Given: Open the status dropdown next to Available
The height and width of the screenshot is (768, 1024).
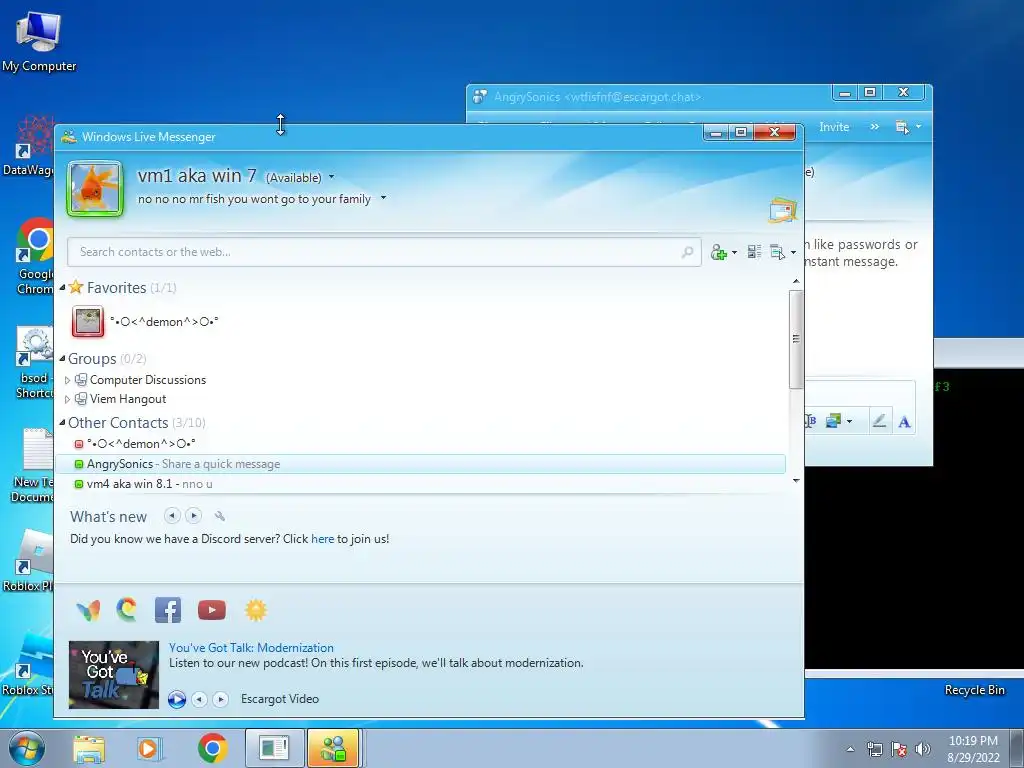Looking at the screenshot, I should [x=331, y=177].
